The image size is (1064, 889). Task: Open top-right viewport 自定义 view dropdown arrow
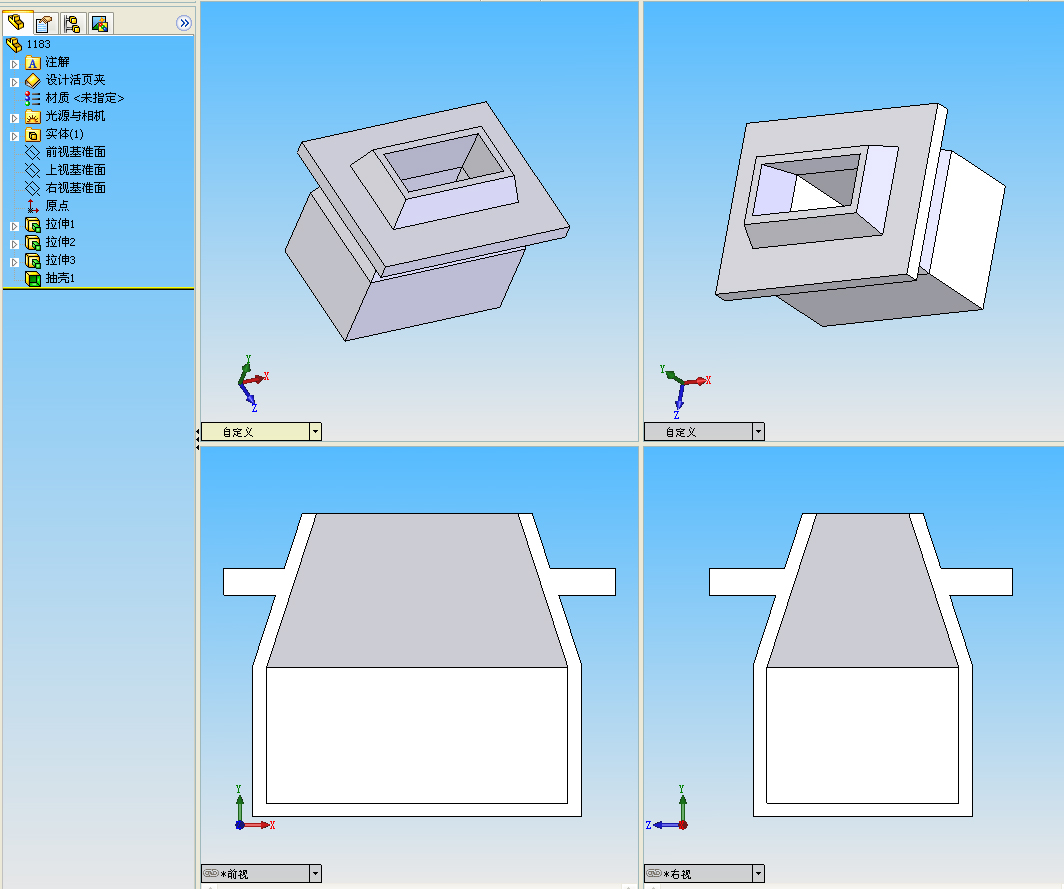(x=759, y=432)
